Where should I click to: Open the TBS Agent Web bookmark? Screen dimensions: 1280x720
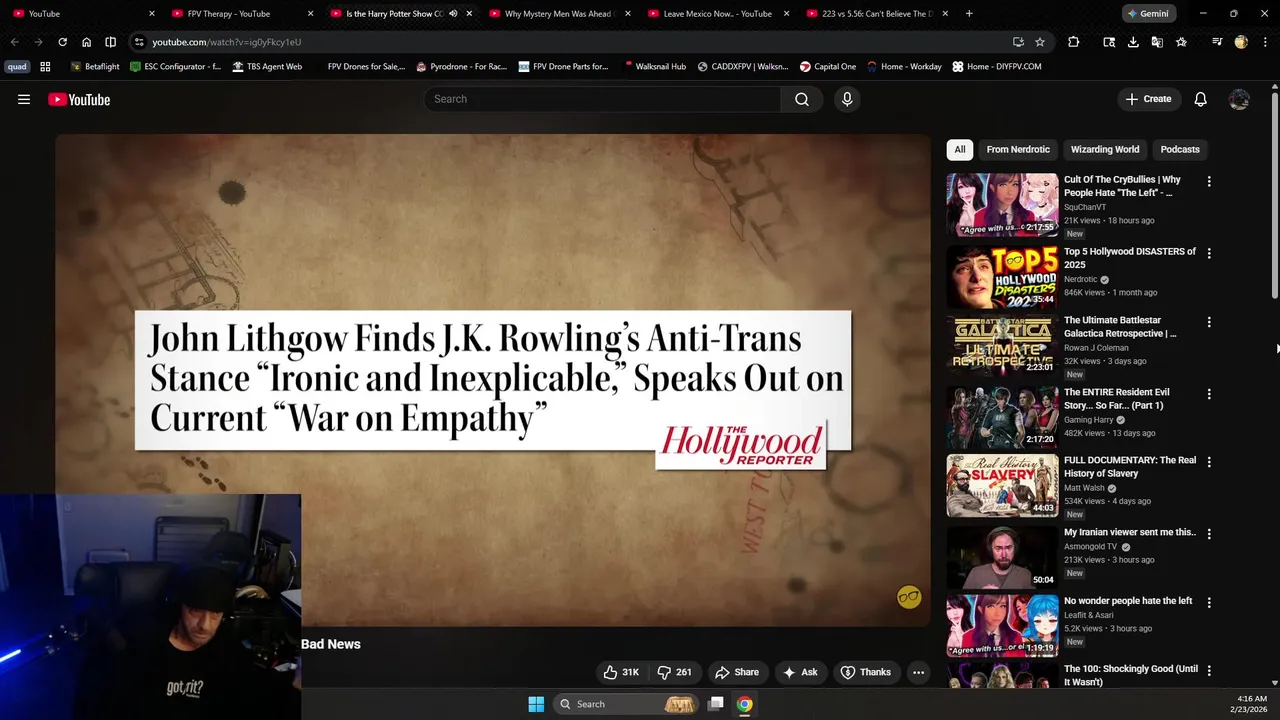(267, 66)
